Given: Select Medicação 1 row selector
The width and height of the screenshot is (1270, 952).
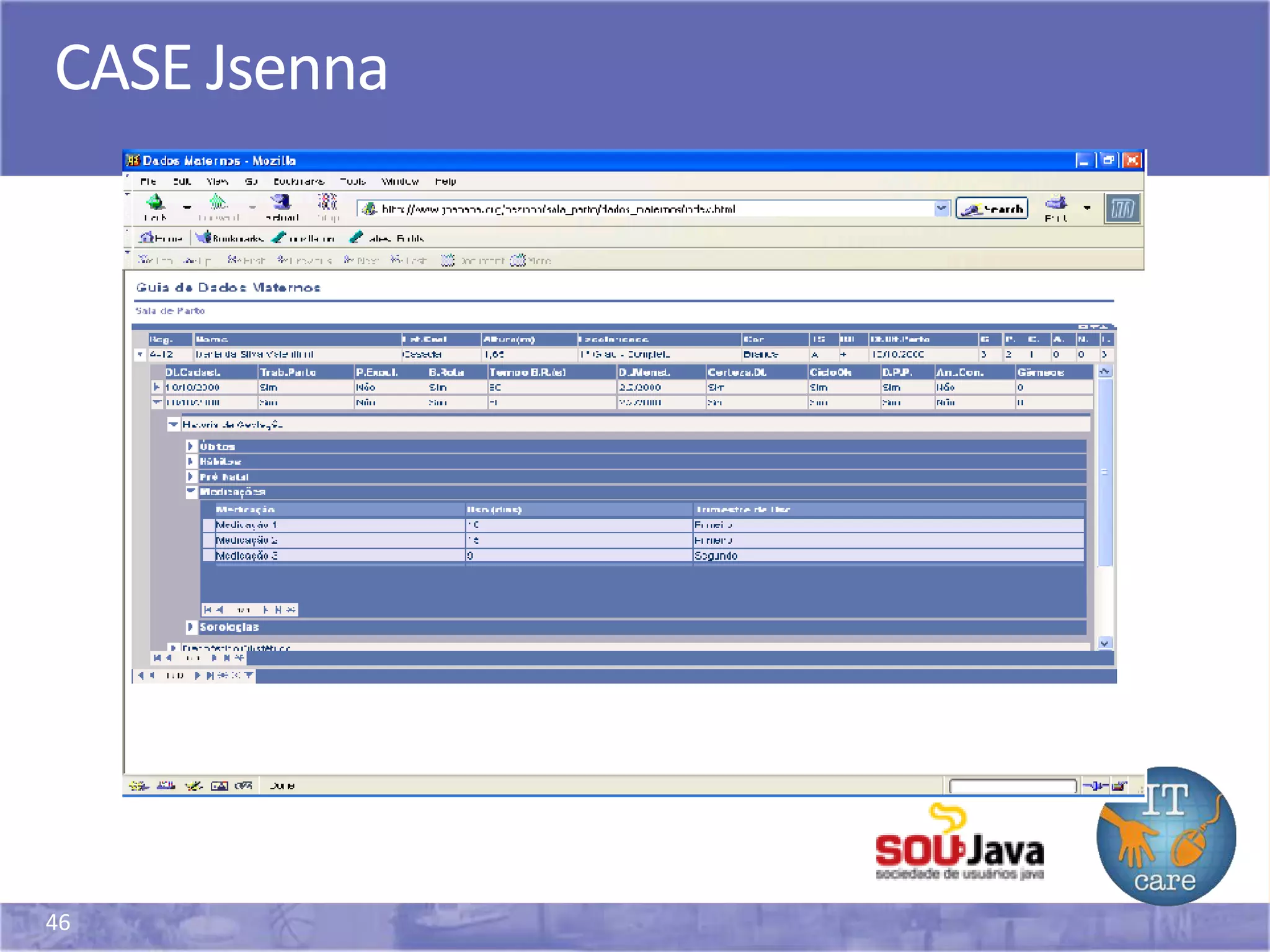Looking at the screenshot, I should pyautogui.click(x=208, y=525).
